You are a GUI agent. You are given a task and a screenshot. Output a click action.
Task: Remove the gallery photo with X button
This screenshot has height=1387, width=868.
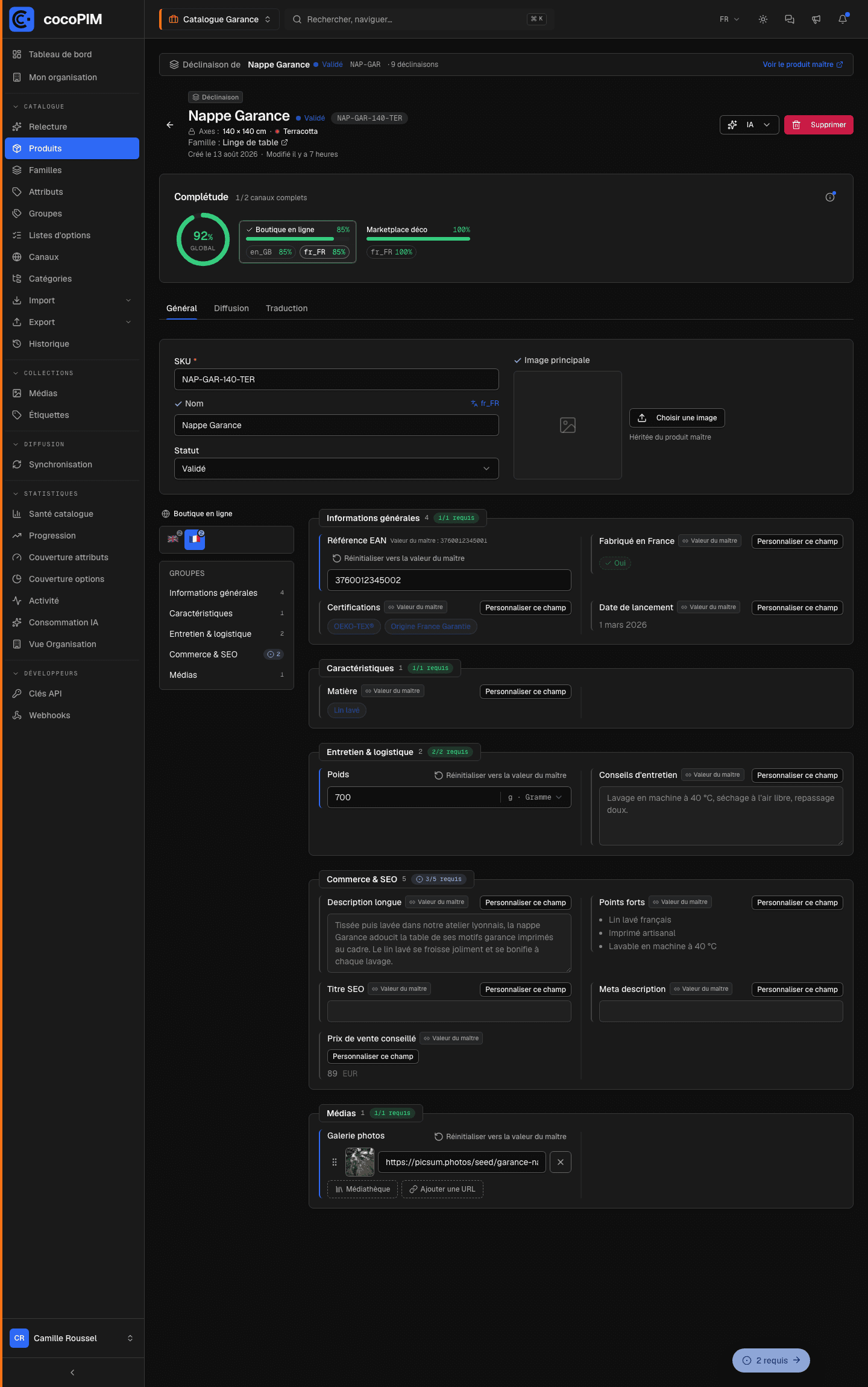[561, 1162]
